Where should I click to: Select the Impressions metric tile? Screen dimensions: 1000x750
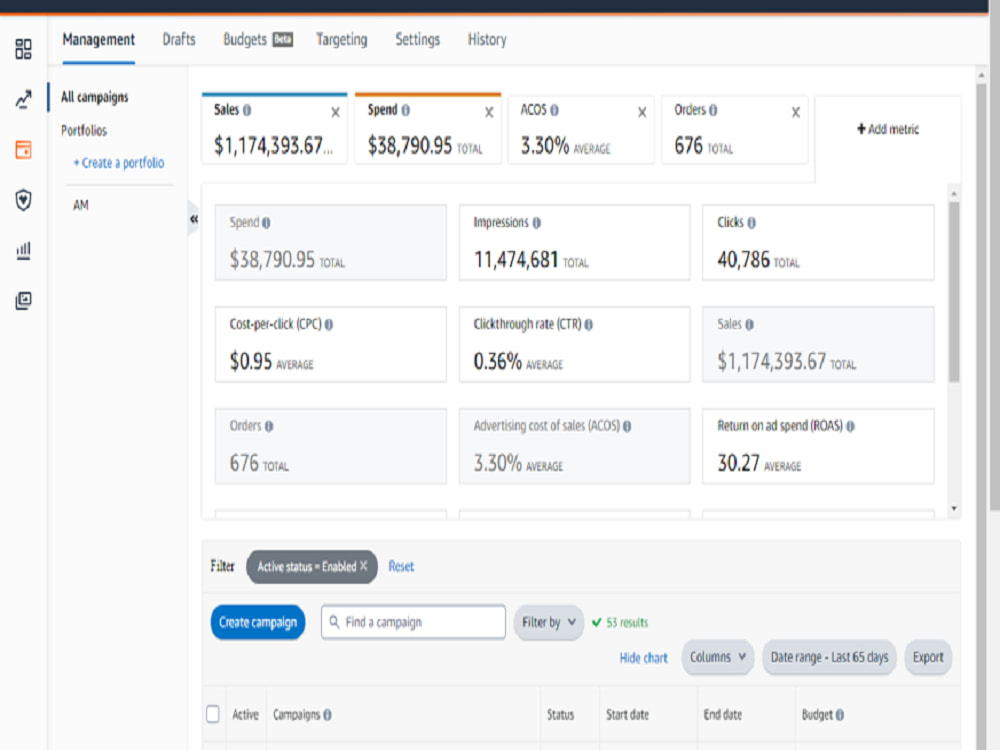click(574, 242)
